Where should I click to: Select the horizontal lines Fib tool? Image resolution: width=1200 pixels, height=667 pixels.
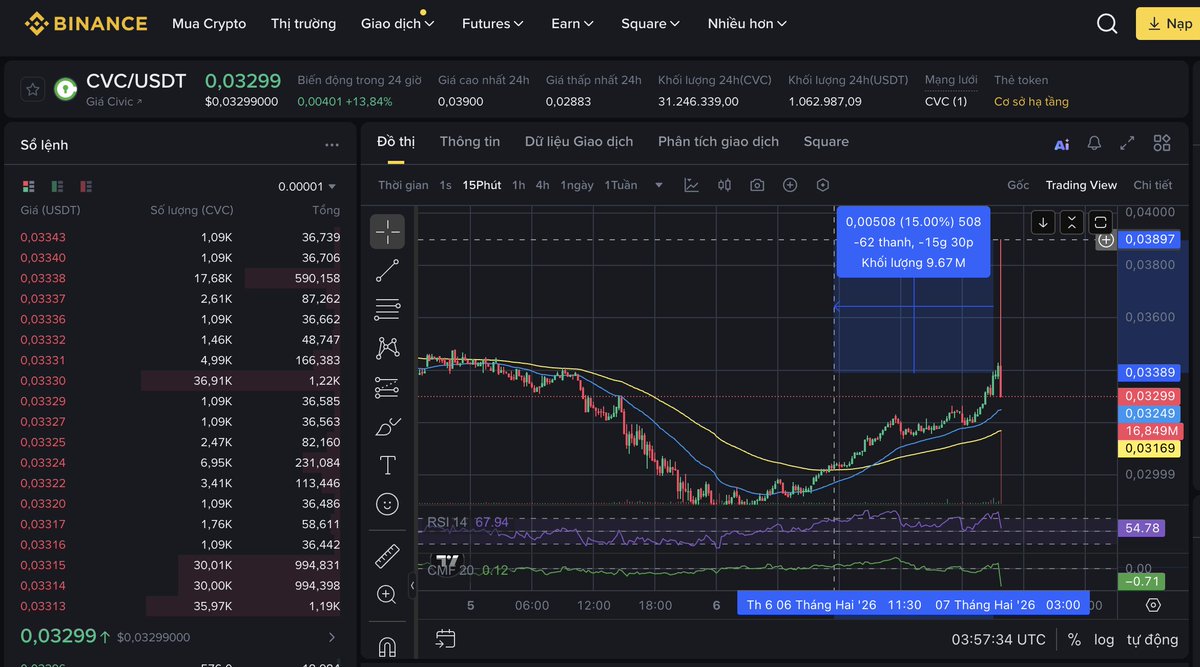click(x=387, y=309)
